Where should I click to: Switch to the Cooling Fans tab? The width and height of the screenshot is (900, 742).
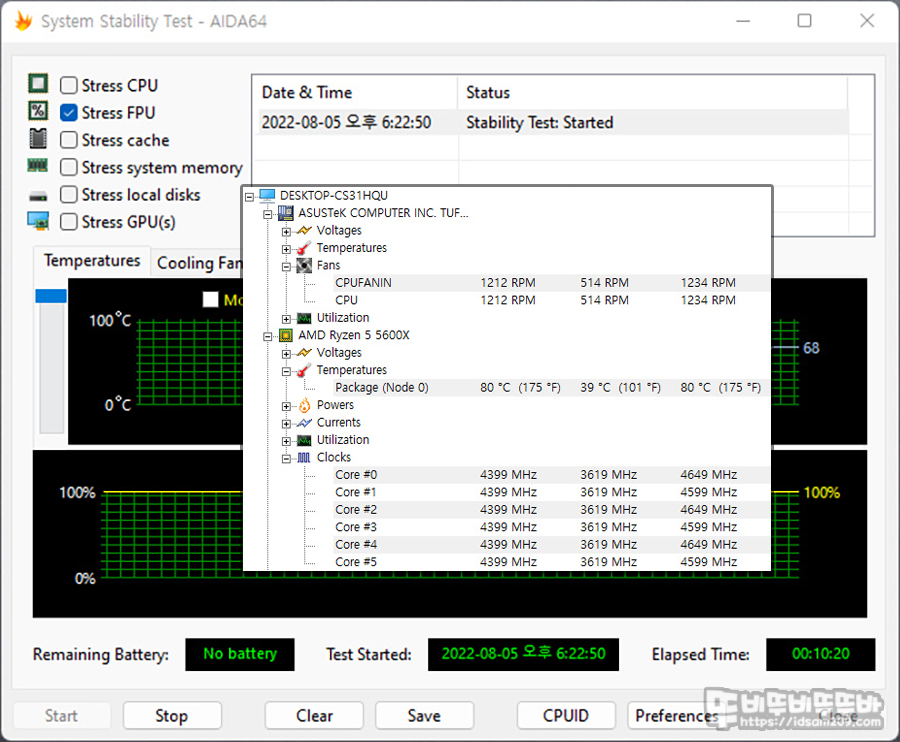tap(198, 263)
